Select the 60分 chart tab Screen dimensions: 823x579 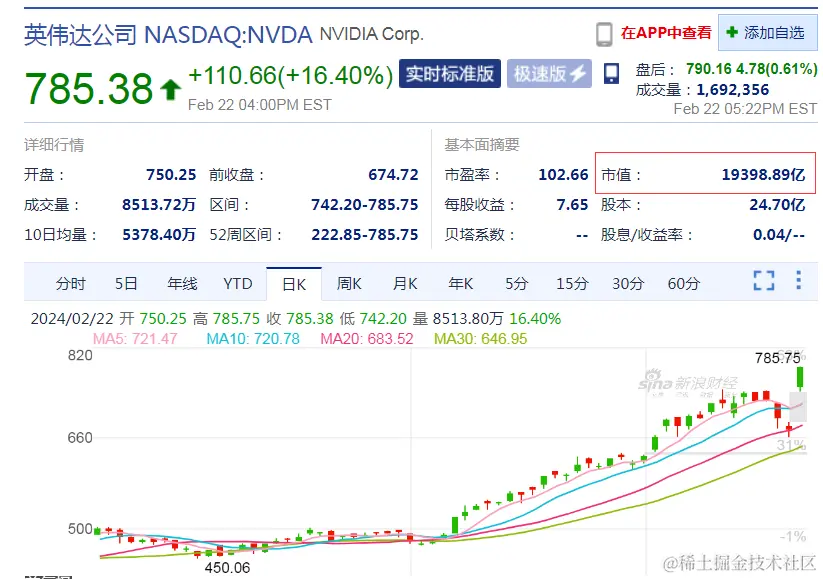pos(683,284)
